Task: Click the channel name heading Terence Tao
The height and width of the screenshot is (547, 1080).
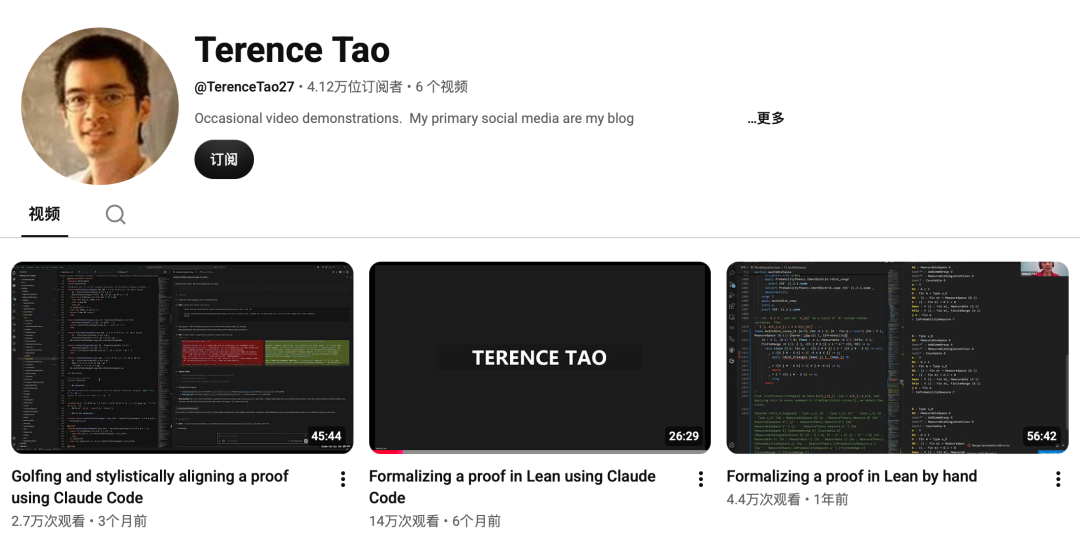Action: coord(292,50)
